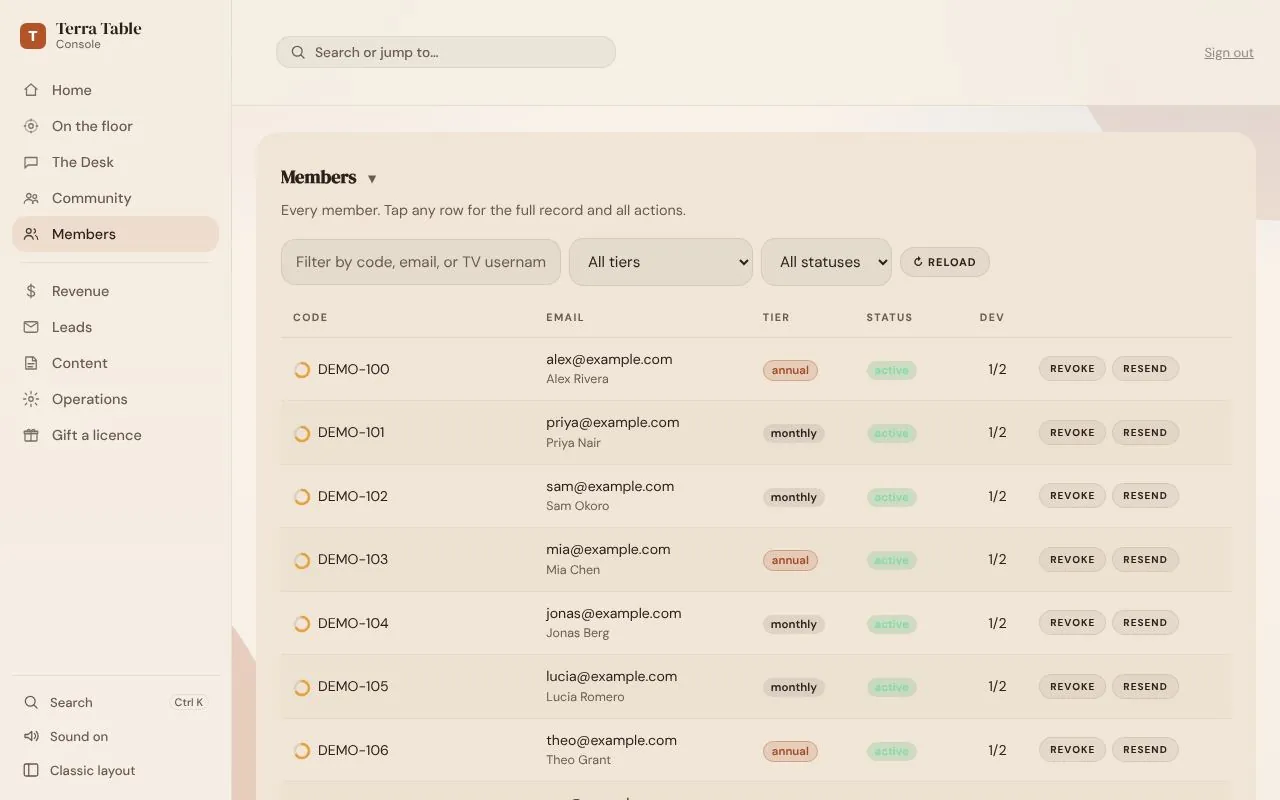Screen dimensions: 1280x800
Task: Click the Revenue dollar icon
Action: [32, 291]
